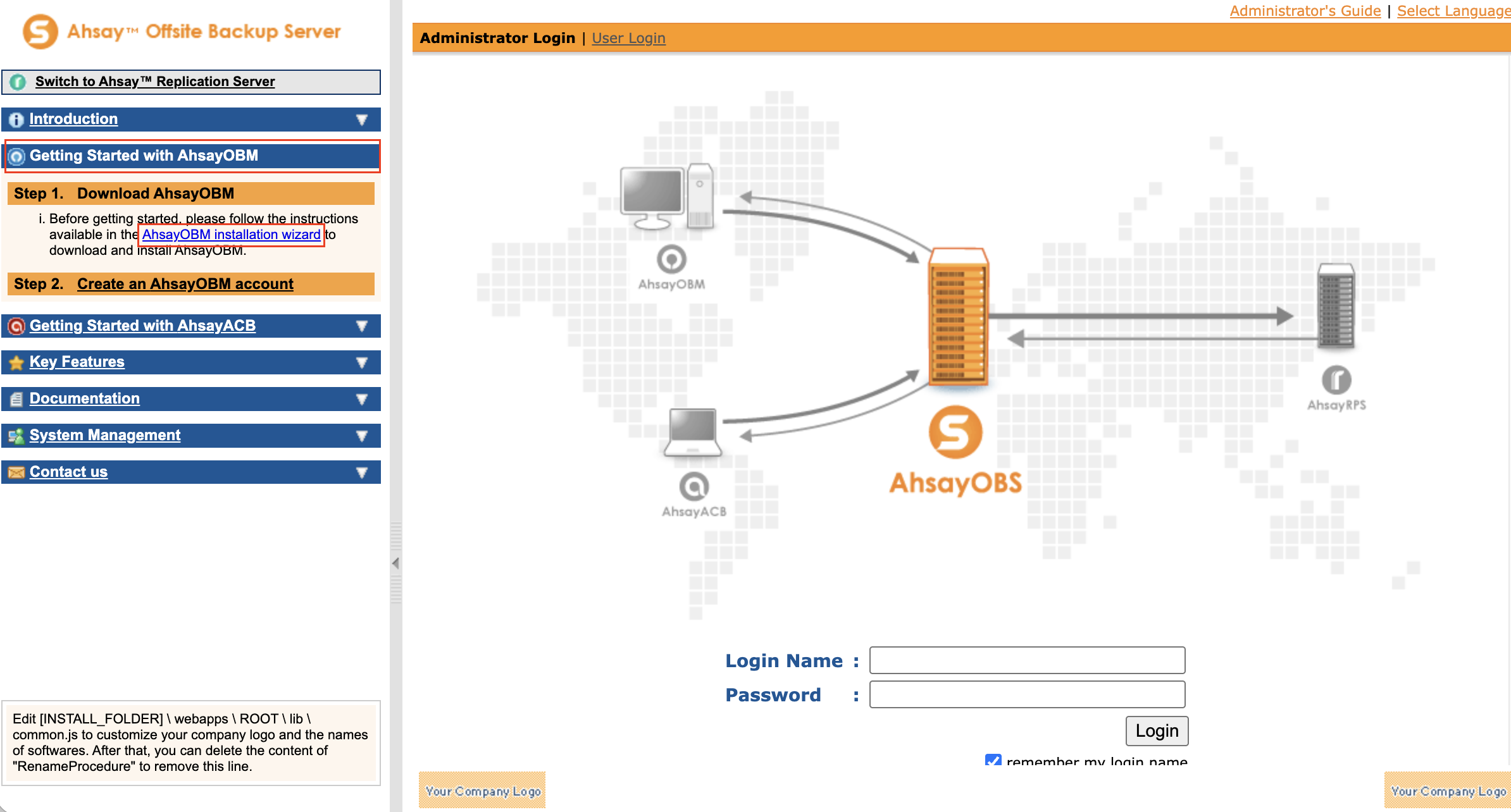Click the Key Features star icon
Screen dimensions: 1511x812
16,362
